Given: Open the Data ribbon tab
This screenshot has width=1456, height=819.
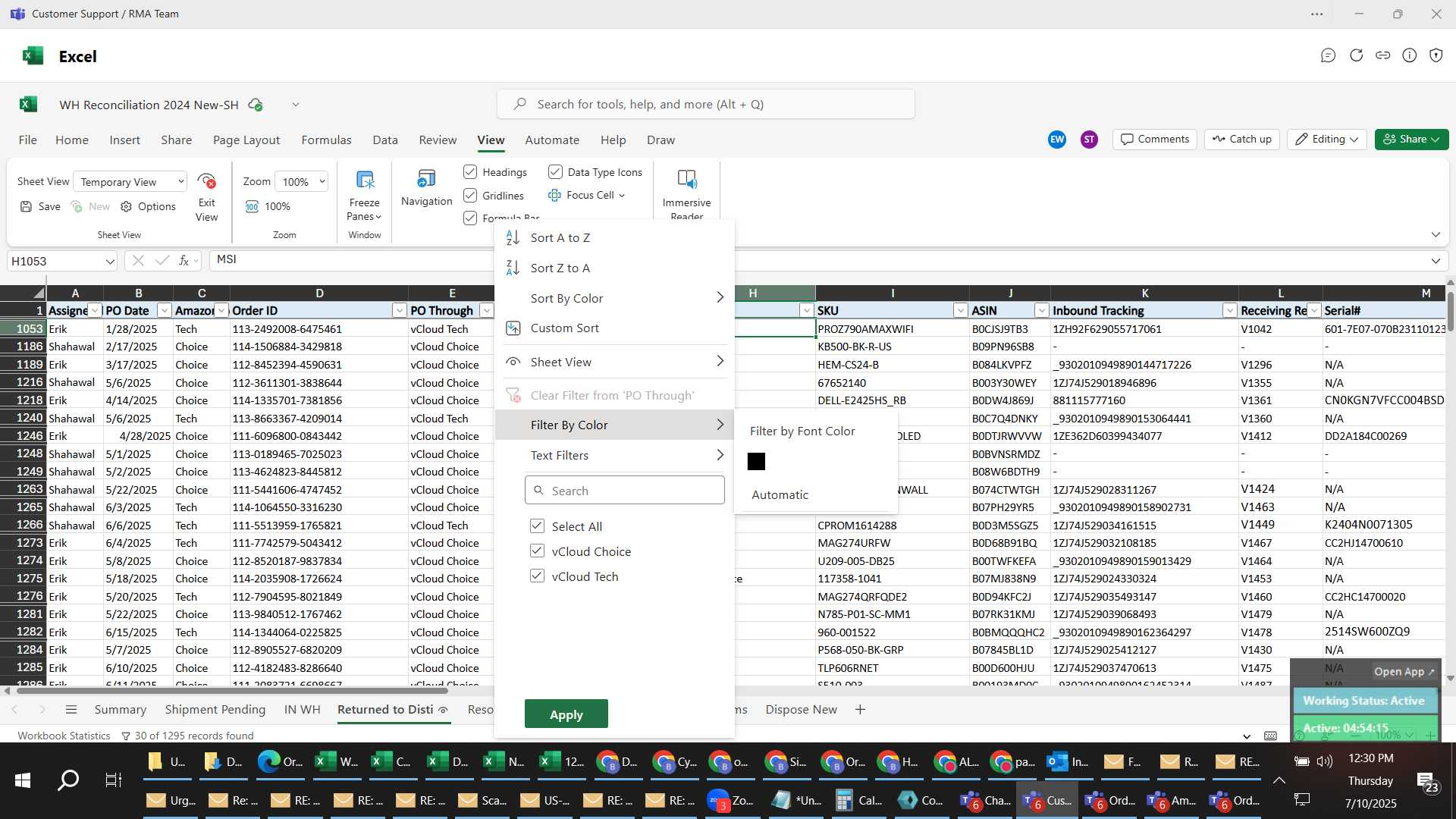Looking at the screenshot, I should pyautogui.click(x=385, y=140).
